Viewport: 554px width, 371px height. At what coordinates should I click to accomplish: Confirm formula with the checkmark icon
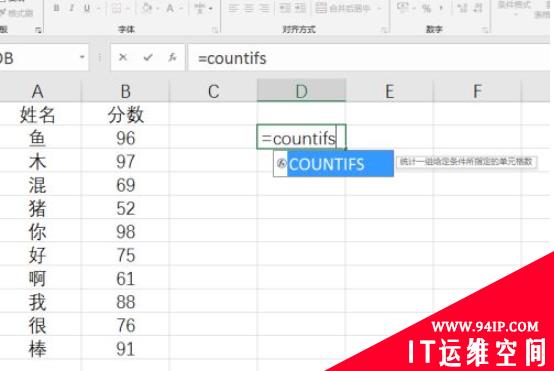[x=148, y=57]
